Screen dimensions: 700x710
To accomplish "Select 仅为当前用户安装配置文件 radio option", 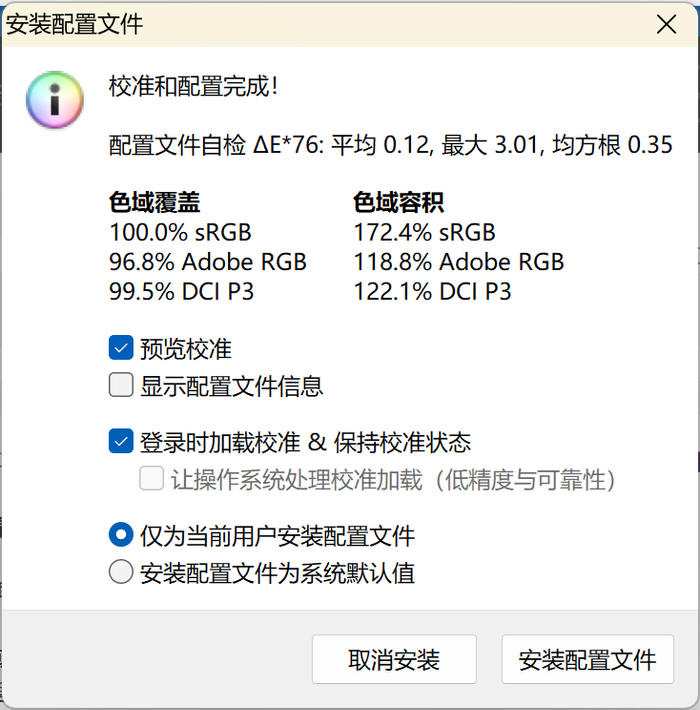I will [121, 535].
